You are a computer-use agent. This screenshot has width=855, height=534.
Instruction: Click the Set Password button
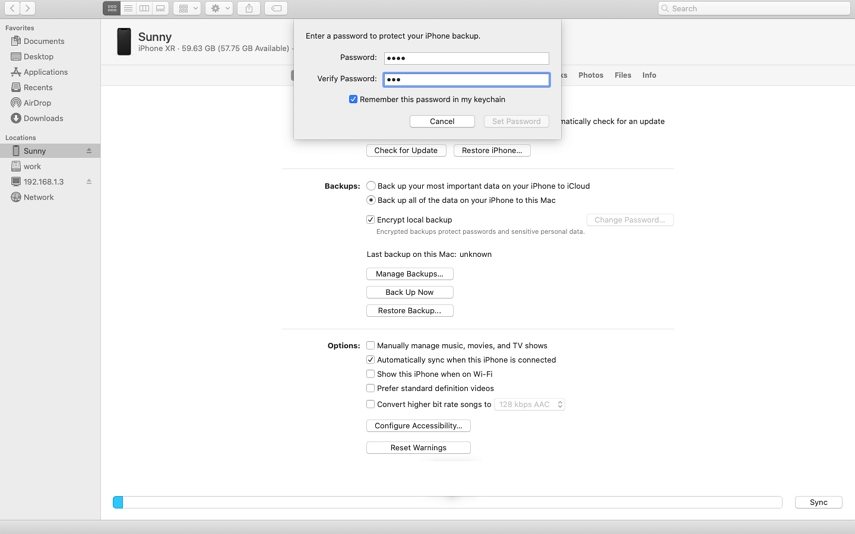coord(516,121)
